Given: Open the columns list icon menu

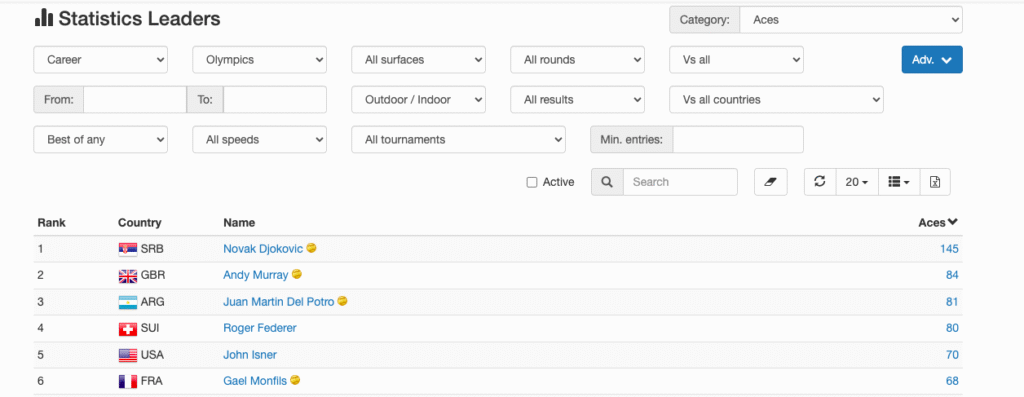Looking at the screenshot, I should tap(899, 182).
